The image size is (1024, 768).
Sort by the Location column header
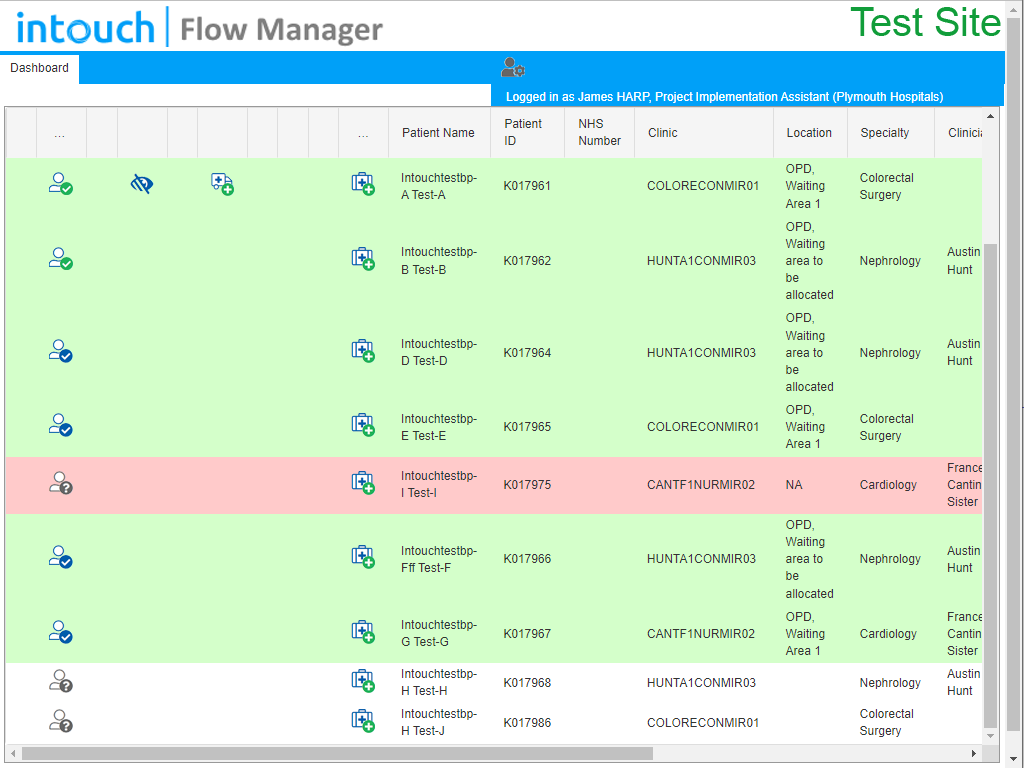pyautogui.click(x=808, y=133)
